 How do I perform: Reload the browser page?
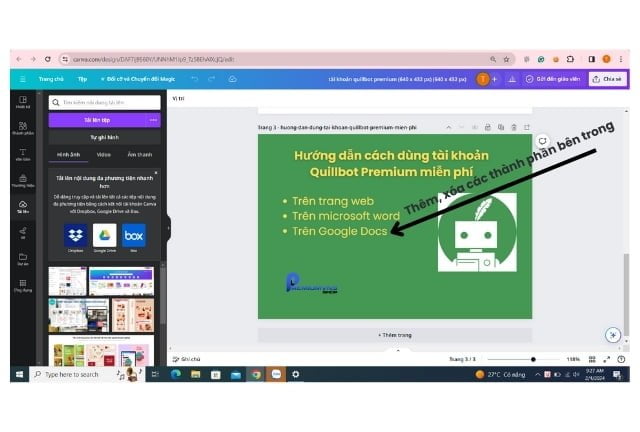pos(48,59)
